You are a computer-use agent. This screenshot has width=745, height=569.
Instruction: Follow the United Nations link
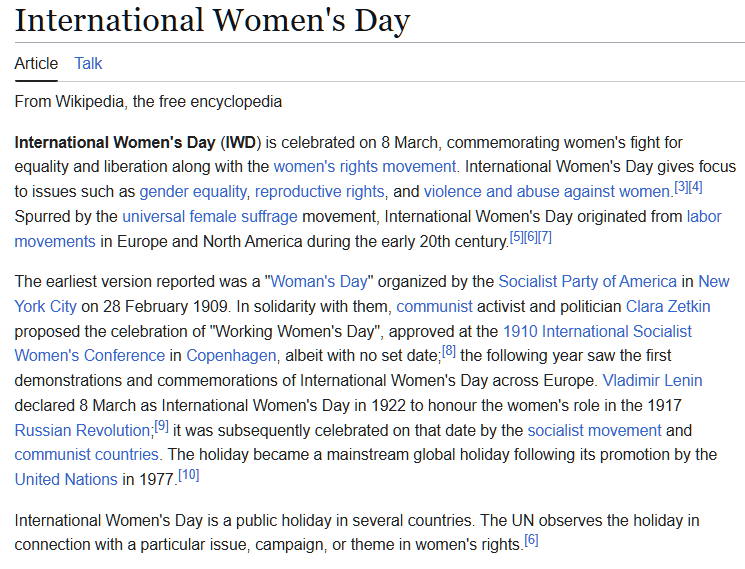[x=66, y=479]
